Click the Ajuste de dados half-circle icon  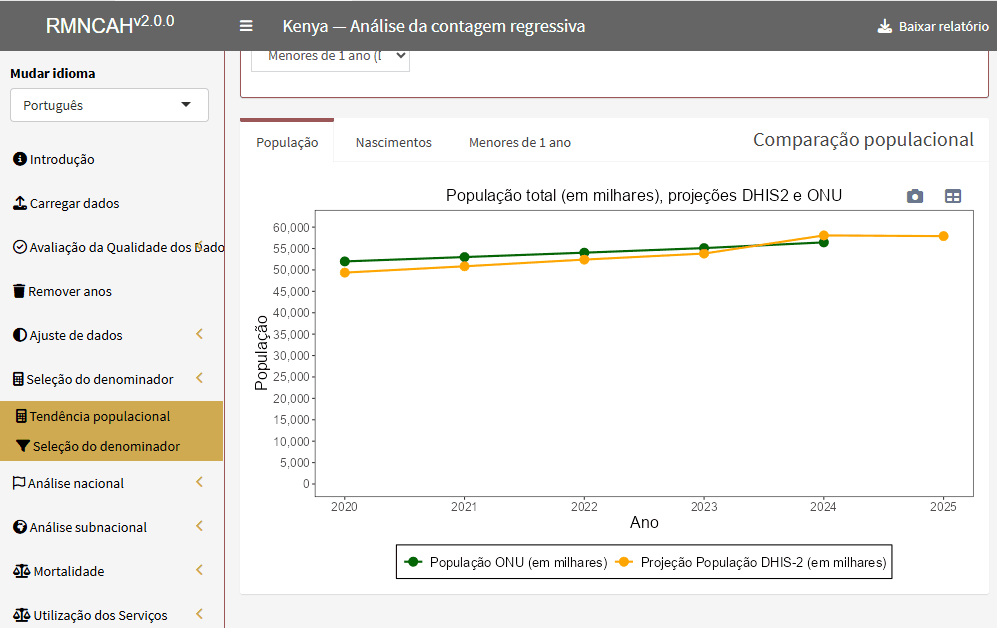pos(20,335)
